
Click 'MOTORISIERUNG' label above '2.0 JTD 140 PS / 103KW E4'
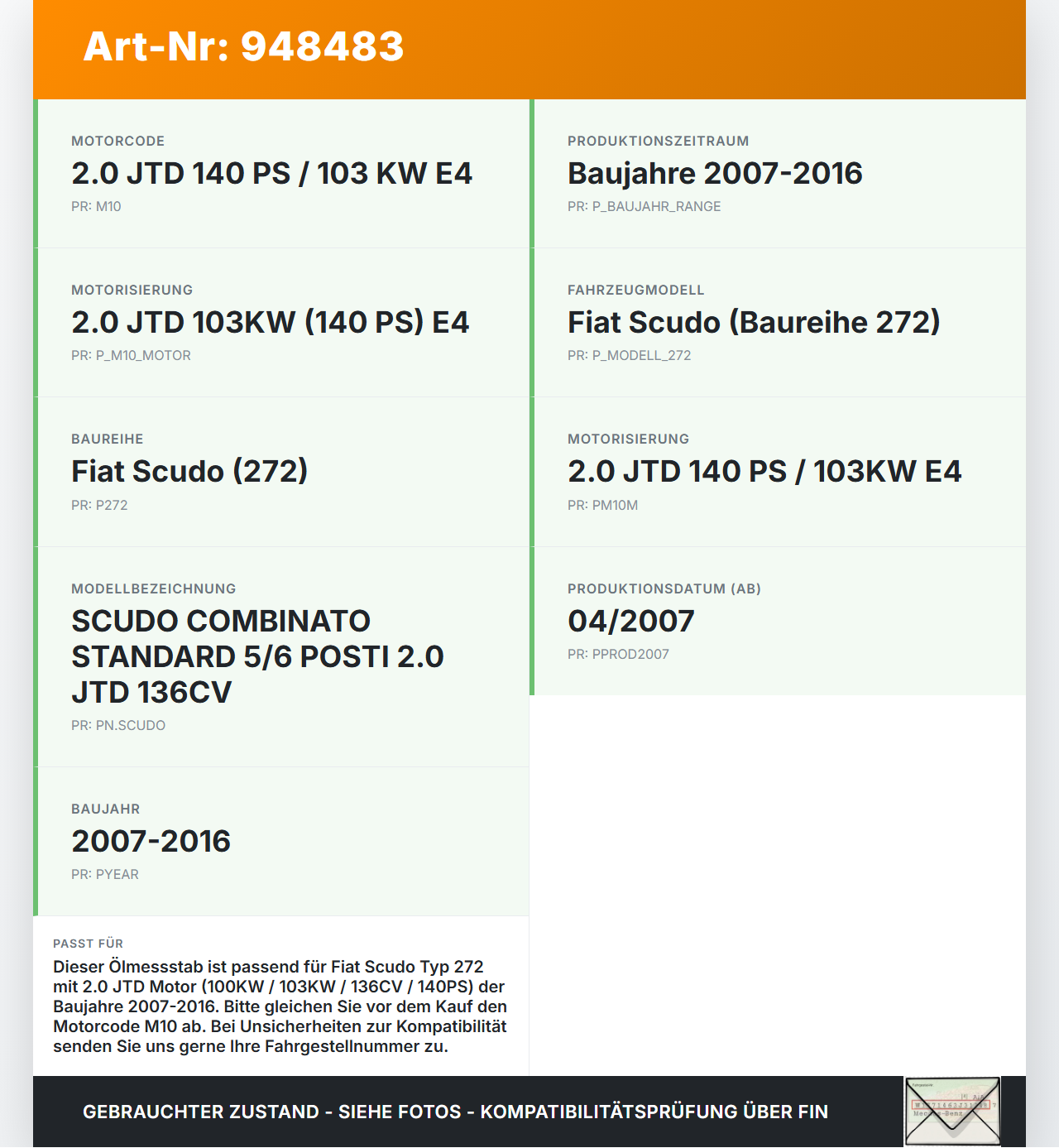(x=629, y=440)
